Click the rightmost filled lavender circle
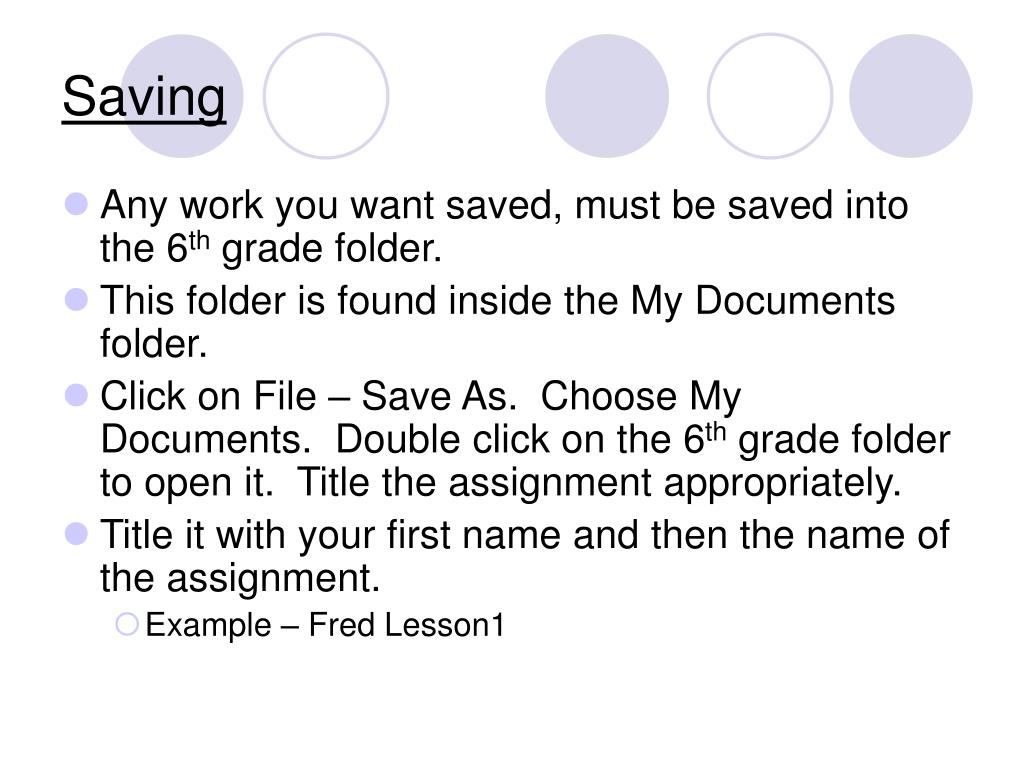Image resolution: width=1024 pixels, height=768 pixels. pos(910,96)
